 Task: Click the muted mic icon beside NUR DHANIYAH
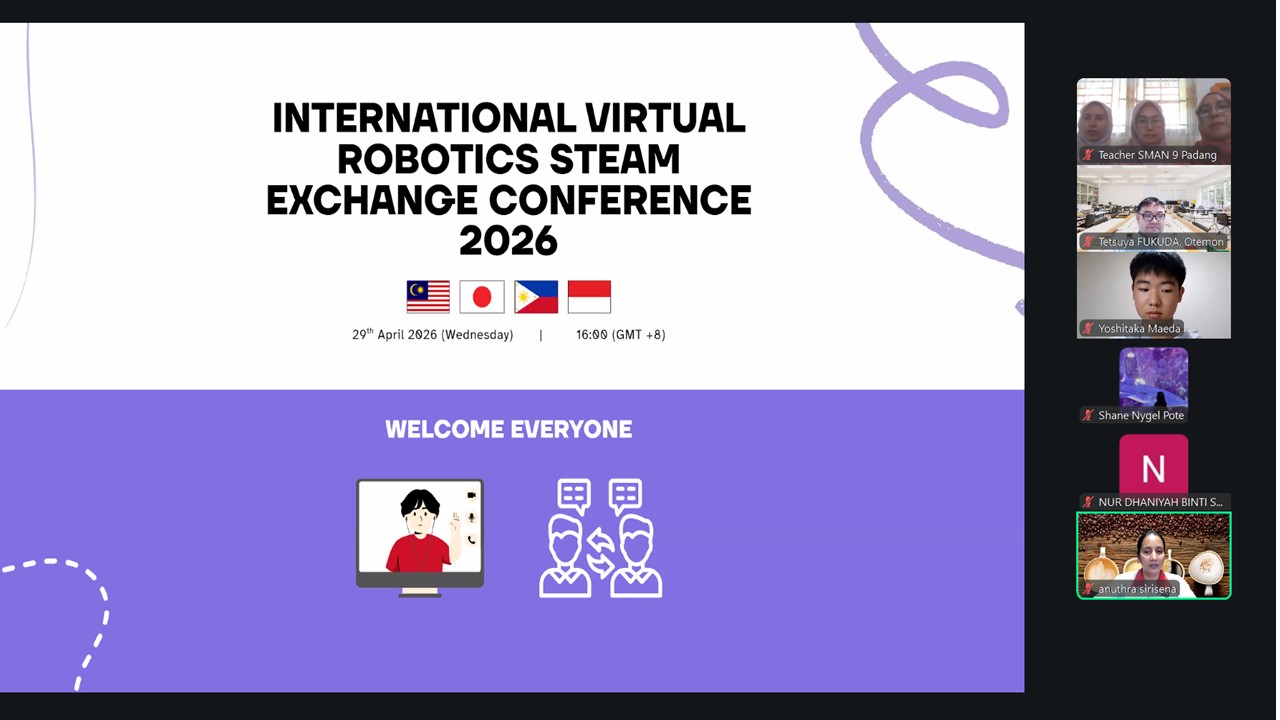[x=1088, y=502]
